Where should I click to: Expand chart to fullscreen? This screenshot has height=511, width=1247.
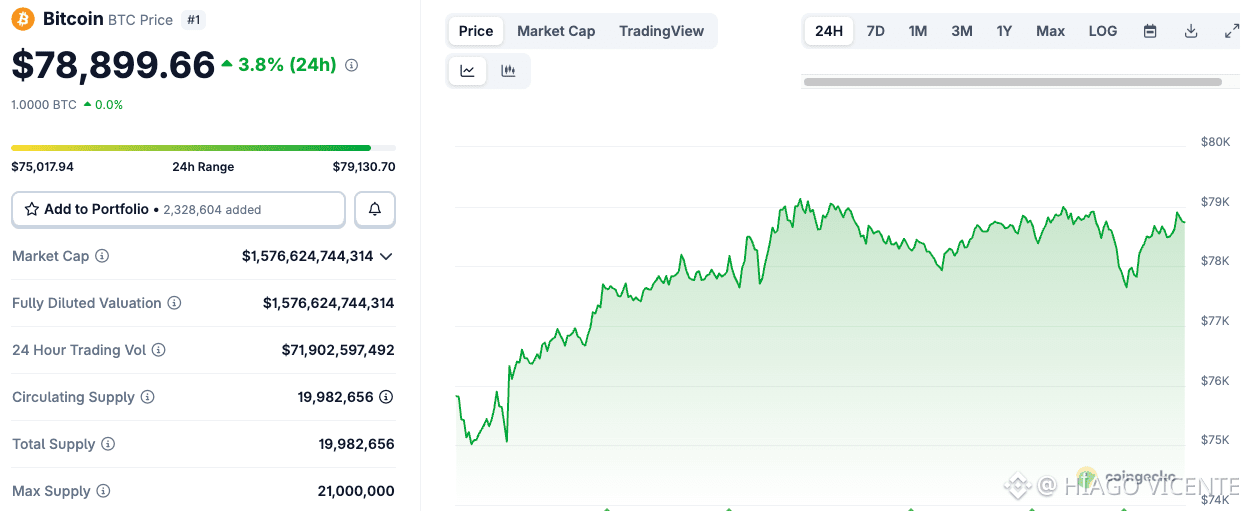click(x=1231, y=31)
